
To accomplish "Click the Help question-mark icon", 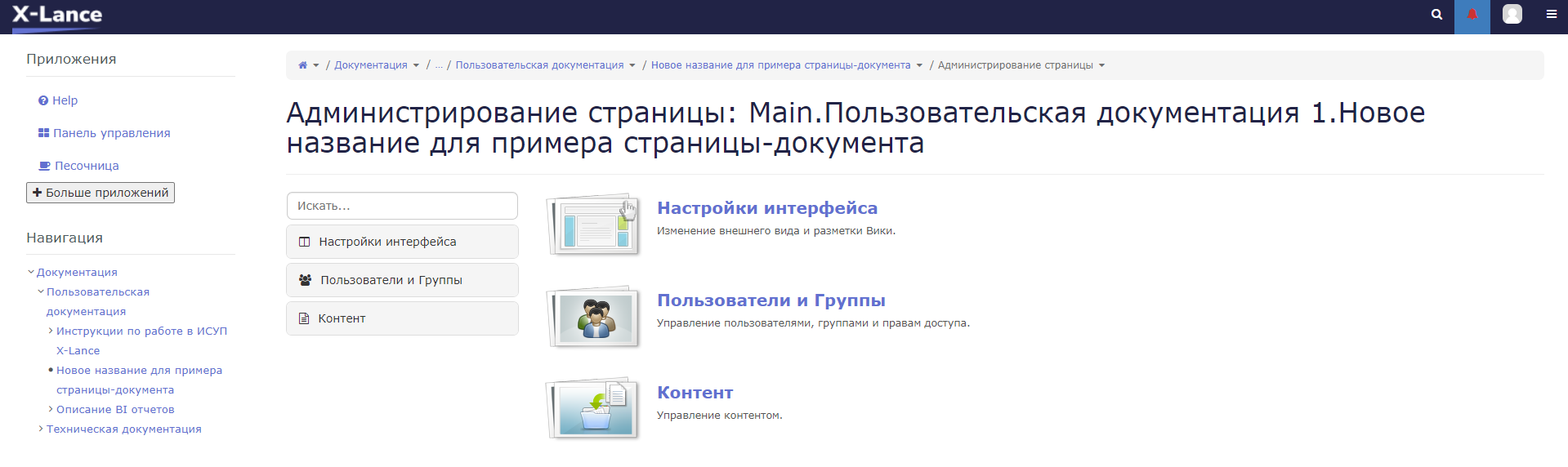I will [43, 100].
